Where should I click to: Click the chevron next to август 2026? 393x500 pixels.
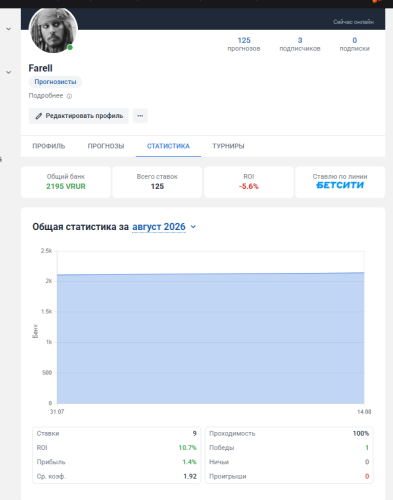tap(193, 227)
